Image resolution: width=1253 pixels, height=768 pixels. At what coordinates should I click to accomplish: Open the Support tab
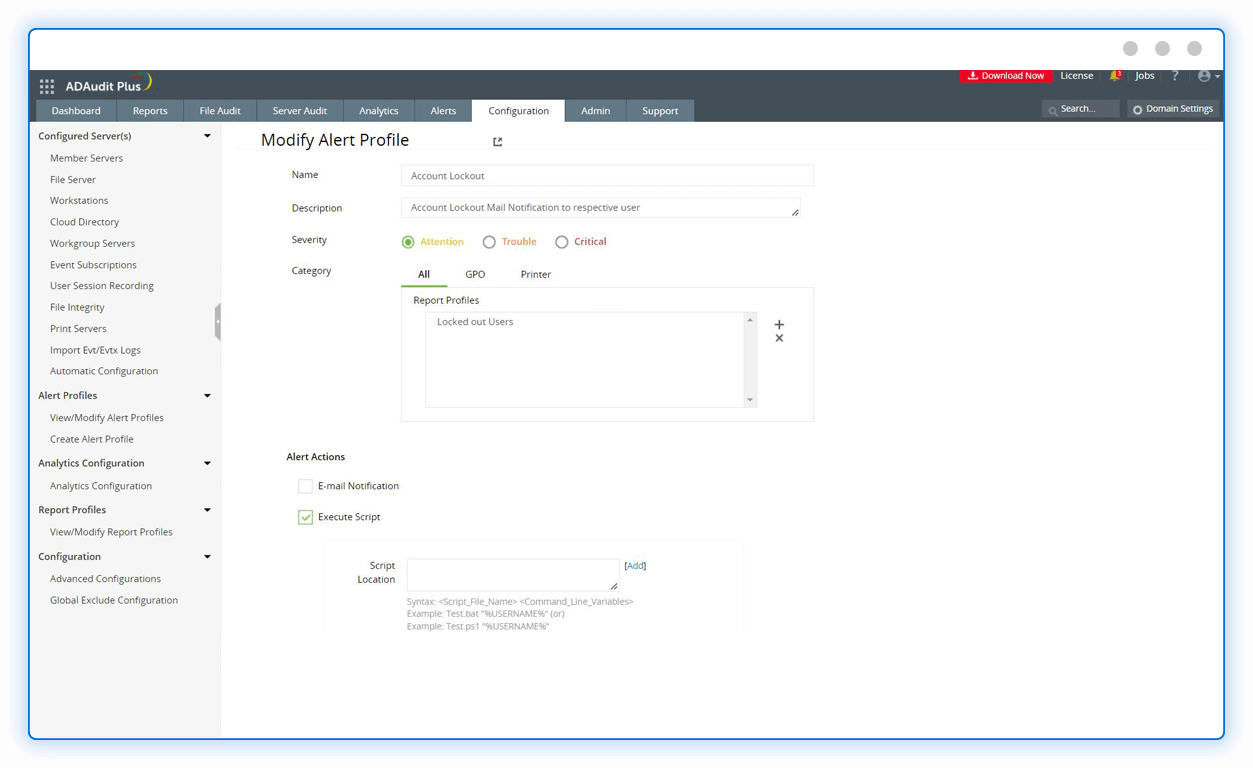[x=660, y=111]
